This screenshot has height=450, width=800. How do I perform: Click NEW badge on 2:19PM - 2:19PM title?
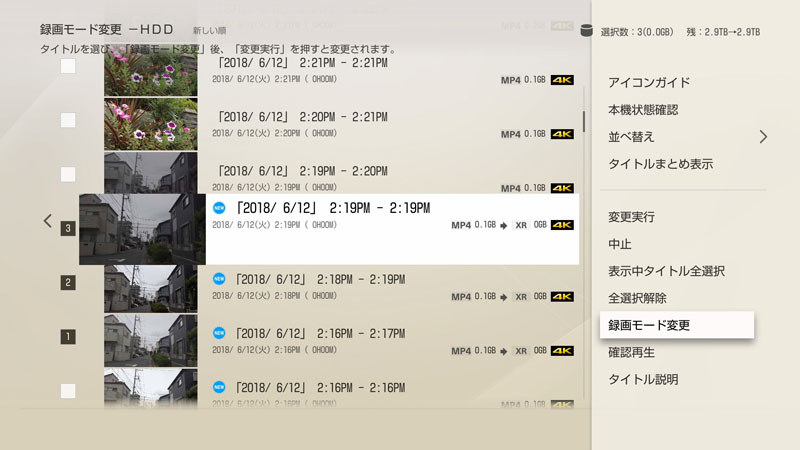pyautogui.click(x=219, y=208)
